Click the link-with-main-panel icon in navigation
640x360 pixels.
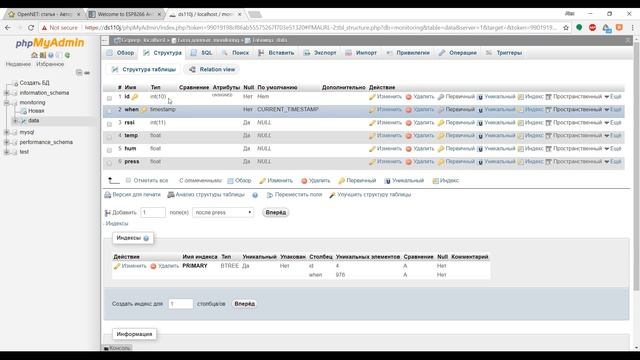(87, 73)
